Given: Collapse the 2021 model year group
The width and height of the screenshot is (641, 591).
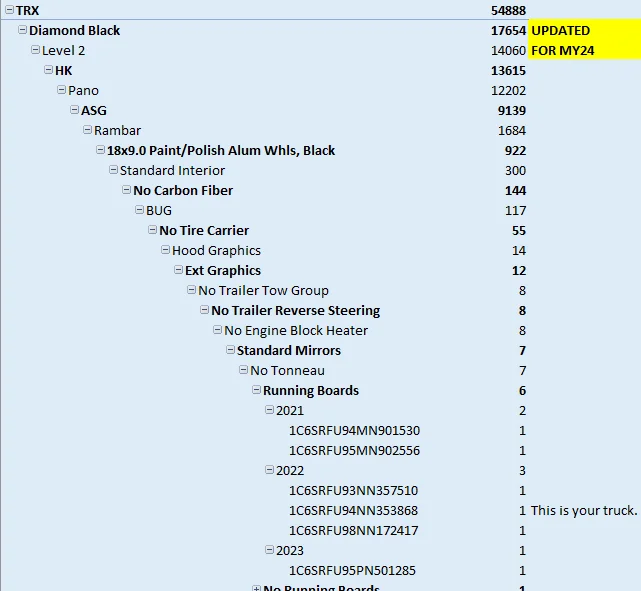Looking at the screenshot, I should pyautogui.click(x=270, y=410).
